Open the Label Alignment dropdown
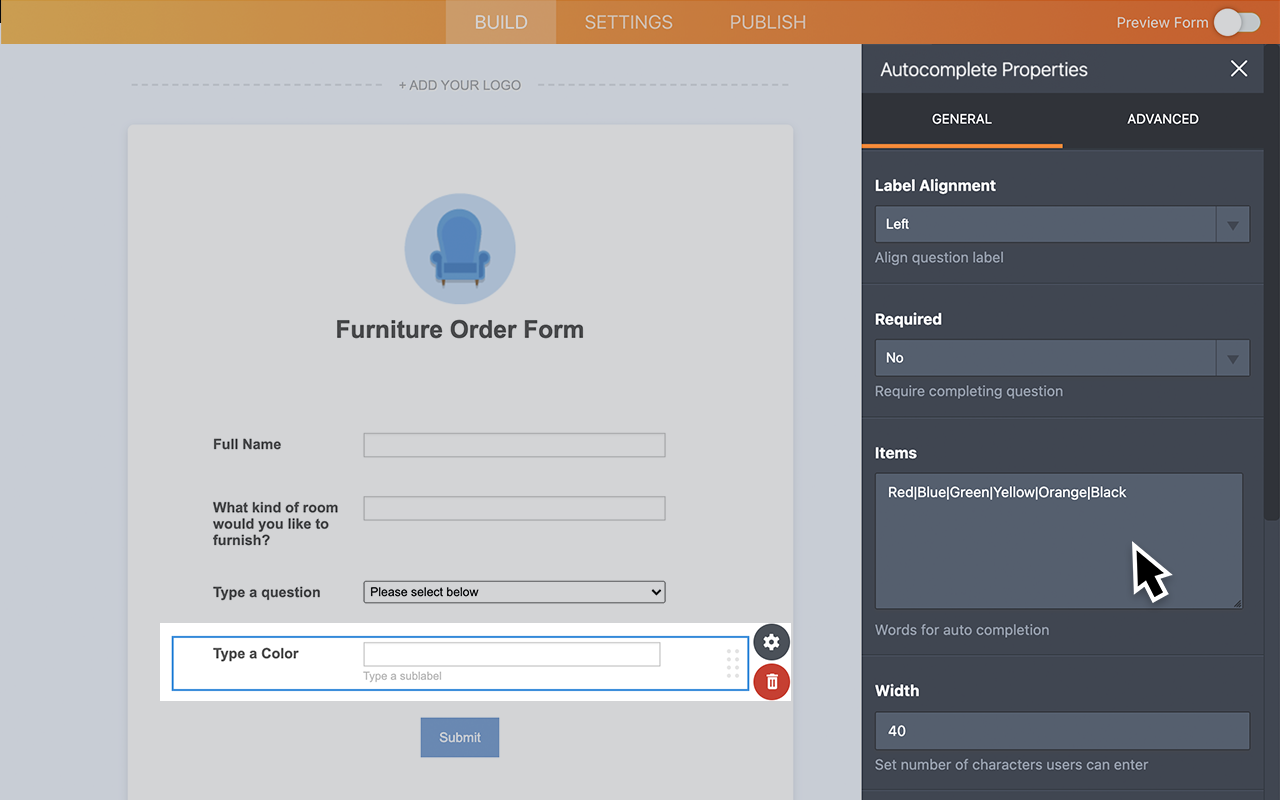The width and height of the screenshot is (1280, 800). [1062, 224]
